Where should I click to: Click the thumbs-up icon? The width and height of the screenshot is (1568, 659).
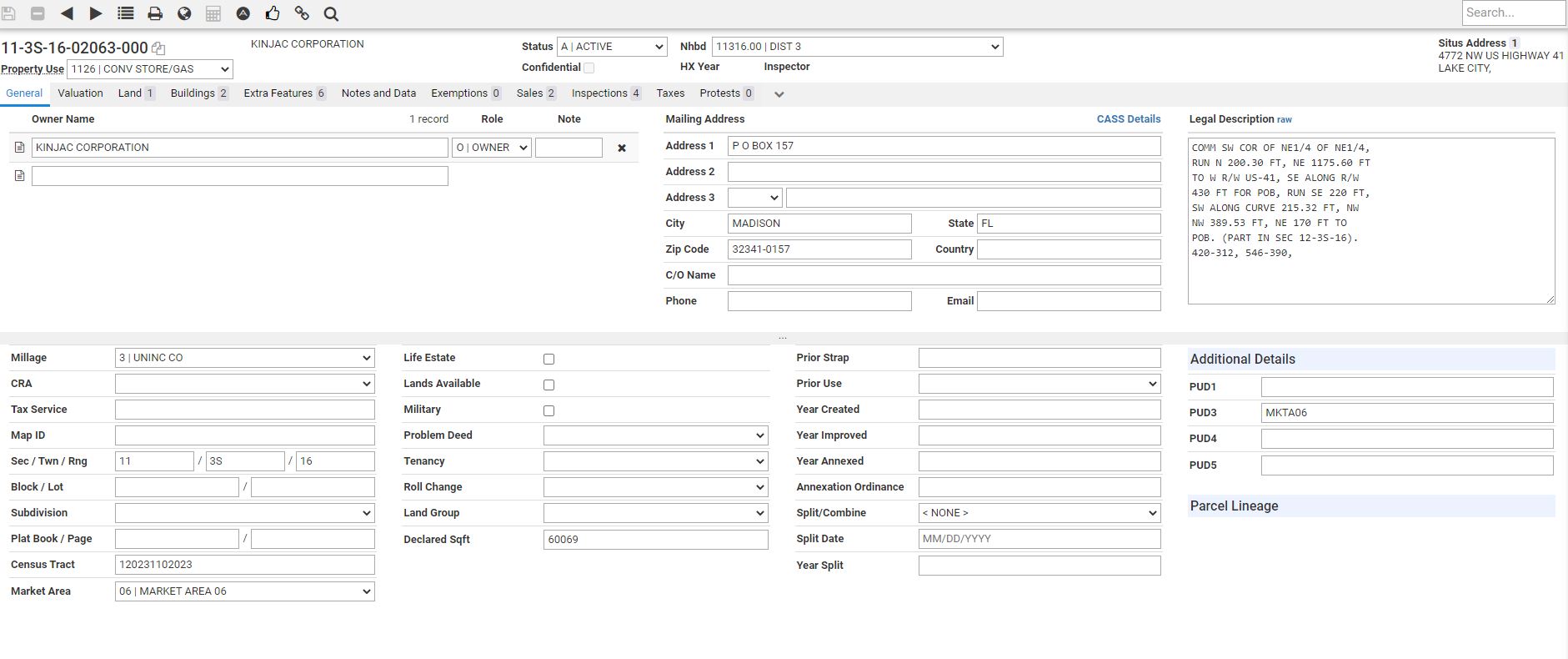[273, 13]
